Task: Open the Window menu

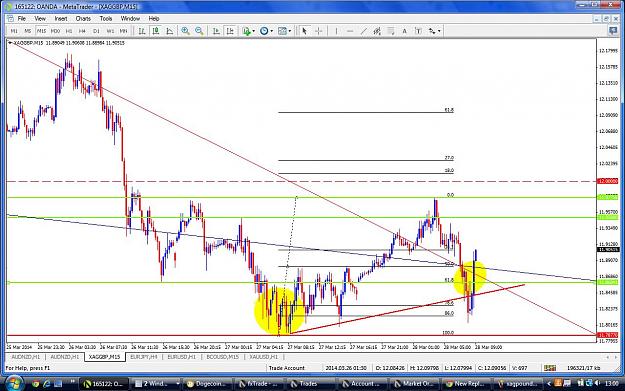Action: tap(130, 18)
